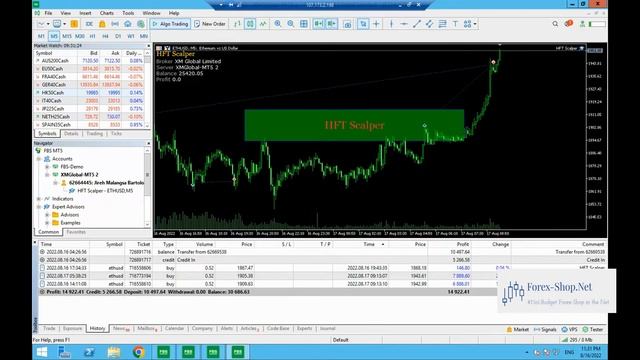Select AUS200Cash symbol row
This screenshot has width=640, height=360.
click(89, 60)
